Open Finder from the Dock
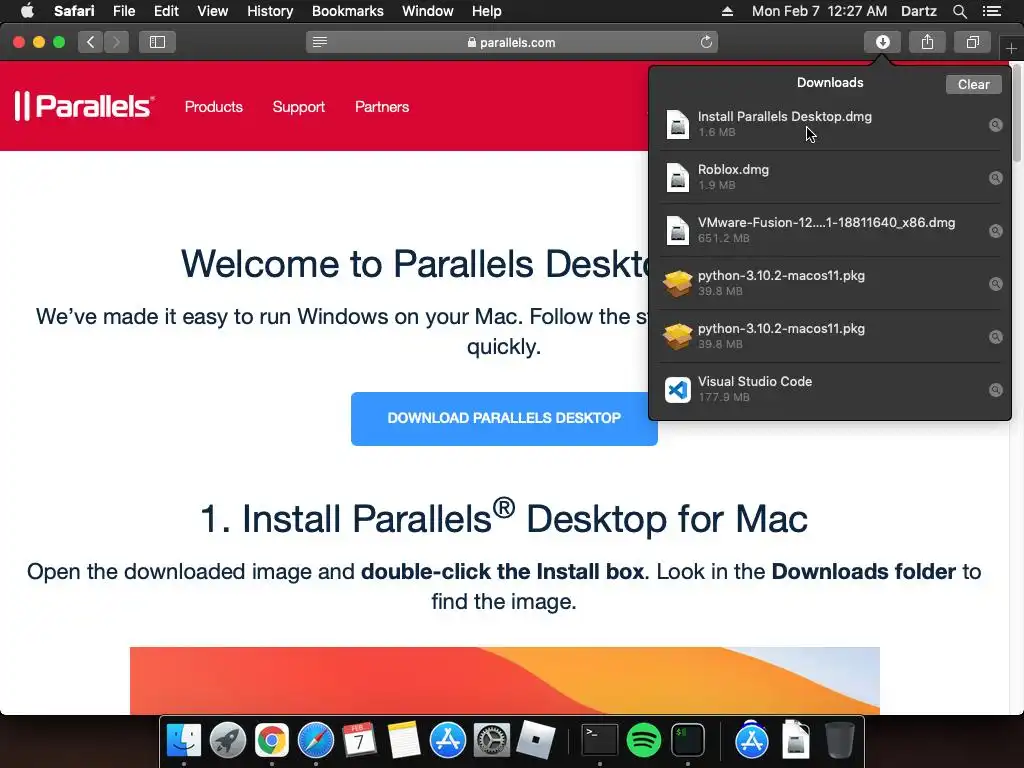Viewport: 1024px width, 768px height. pyautogui.click(x=184, y=741)
